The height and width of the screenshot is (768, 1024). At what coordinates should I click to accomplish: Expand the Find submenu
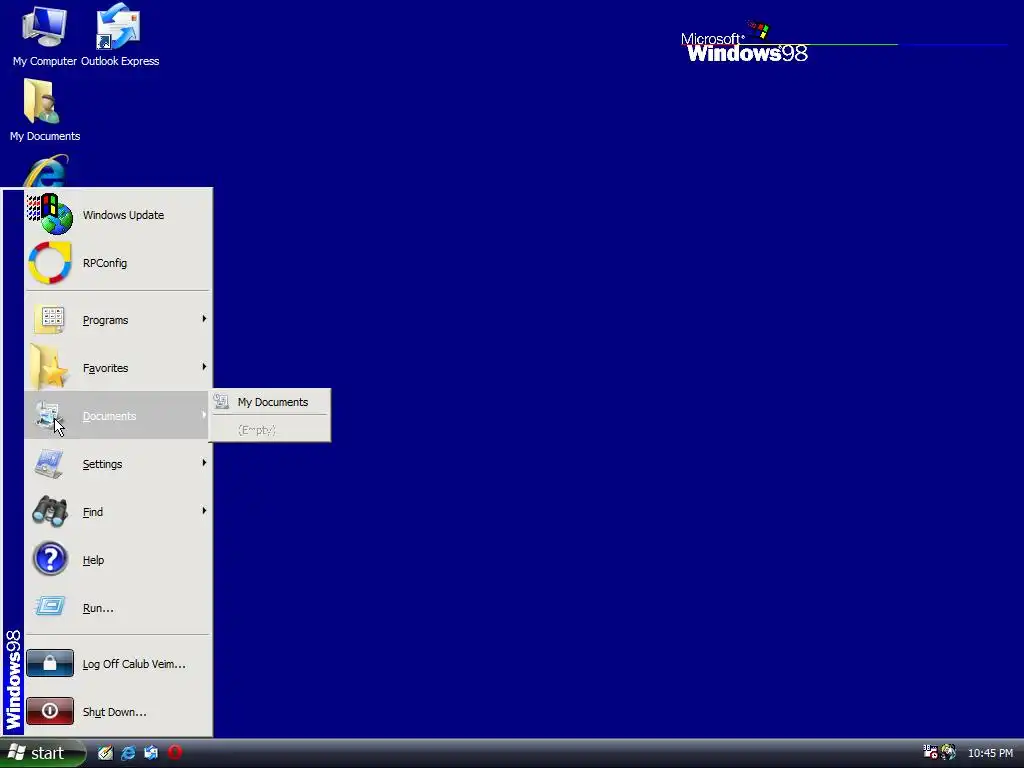point(118,512)
